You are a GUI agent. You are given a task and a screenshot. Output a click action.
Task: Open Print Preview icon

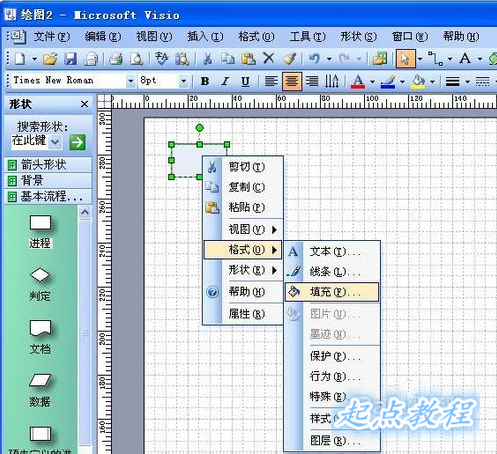click(x=136, y=59)
